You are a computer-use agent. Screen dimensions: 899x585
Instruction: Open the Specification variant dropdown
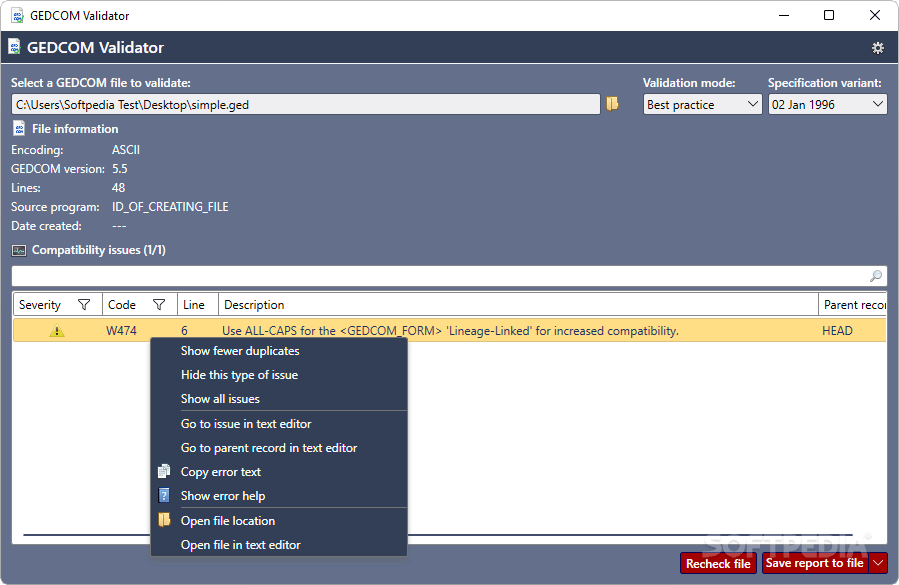(827, 104)
